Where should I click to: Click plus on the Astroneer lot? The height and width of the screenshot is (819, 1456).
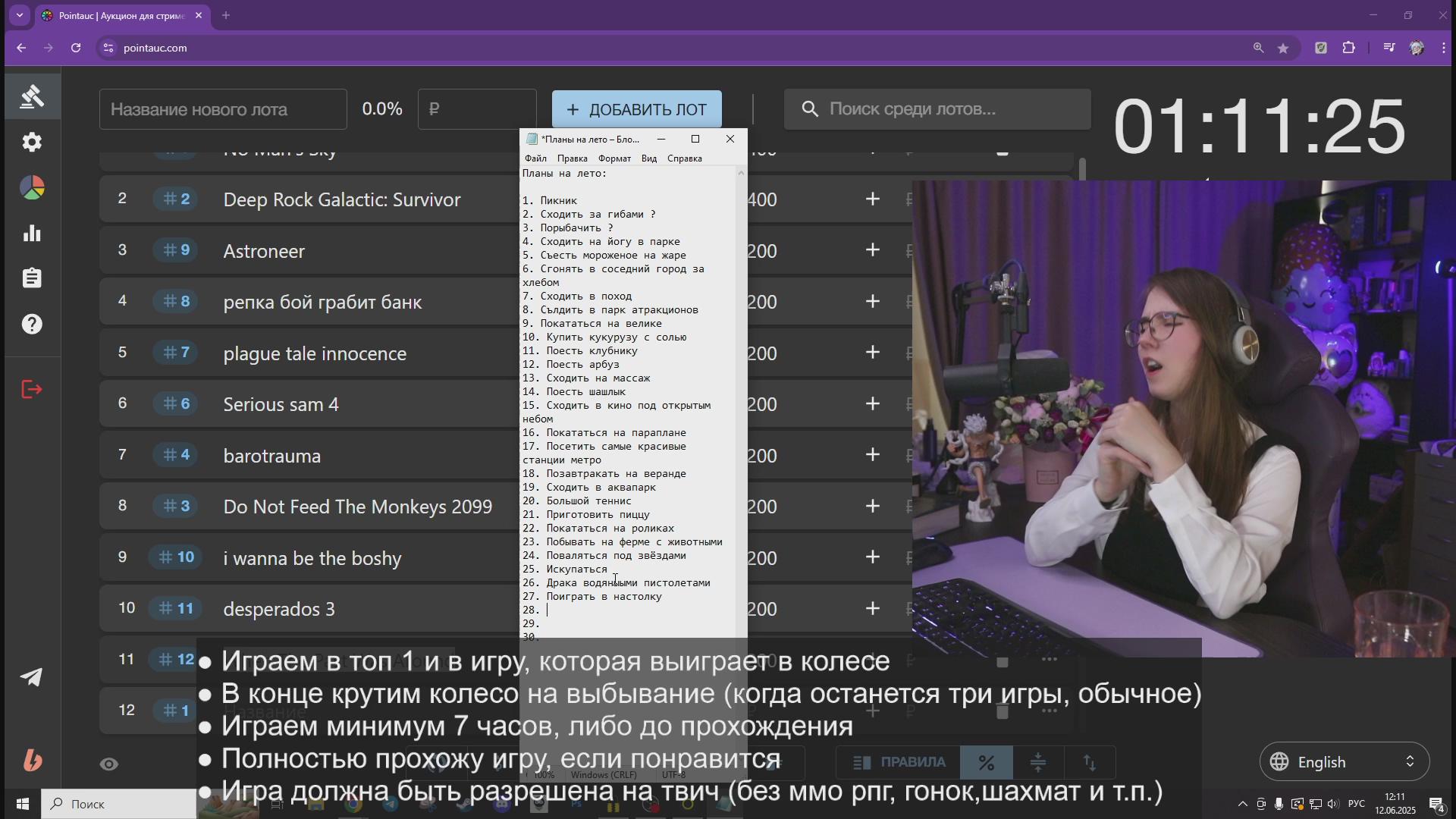coord(873,250)
